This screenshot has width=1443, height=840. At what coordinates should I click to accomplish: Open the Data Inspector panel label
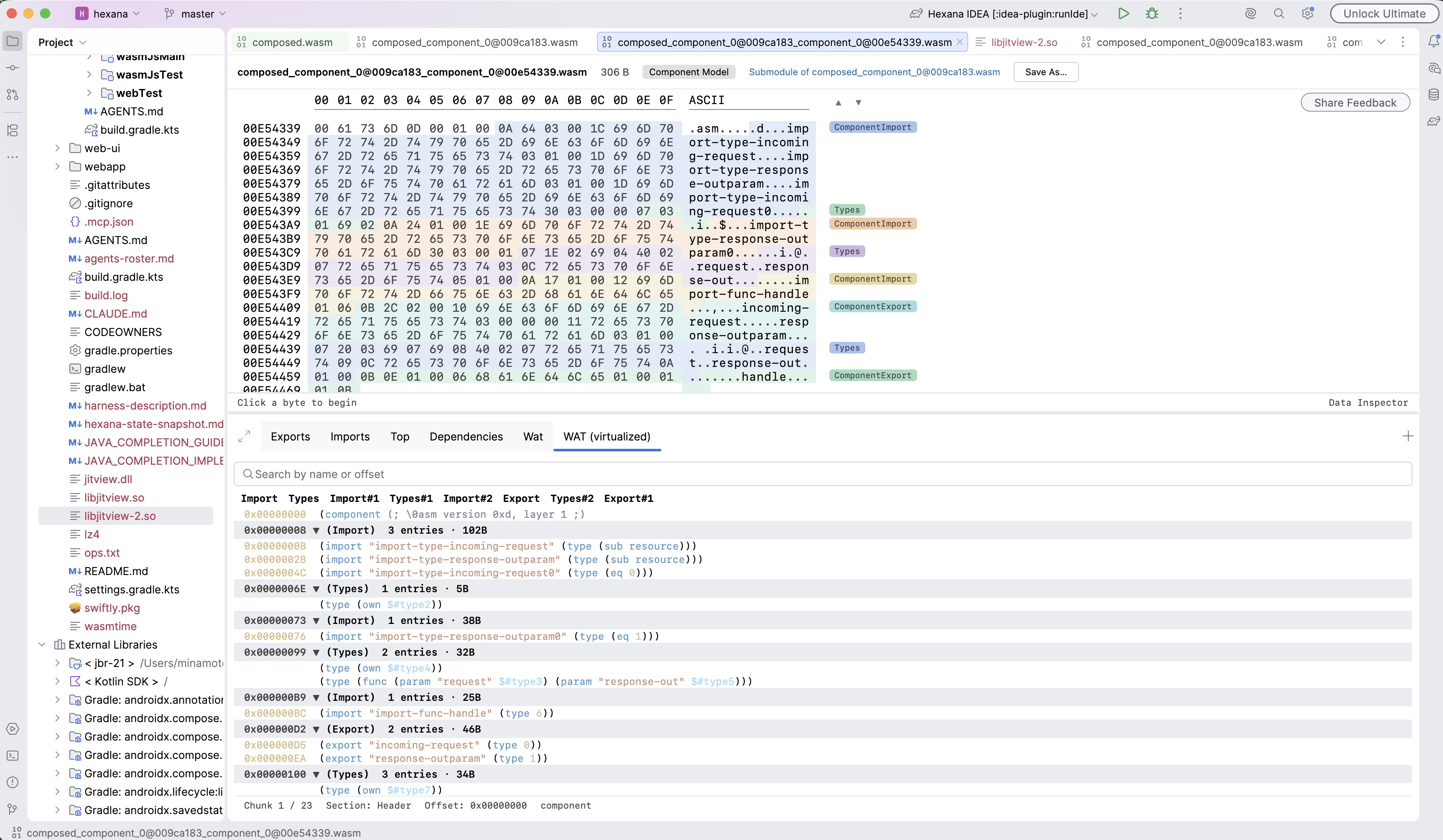click(x=1368, y=402)
